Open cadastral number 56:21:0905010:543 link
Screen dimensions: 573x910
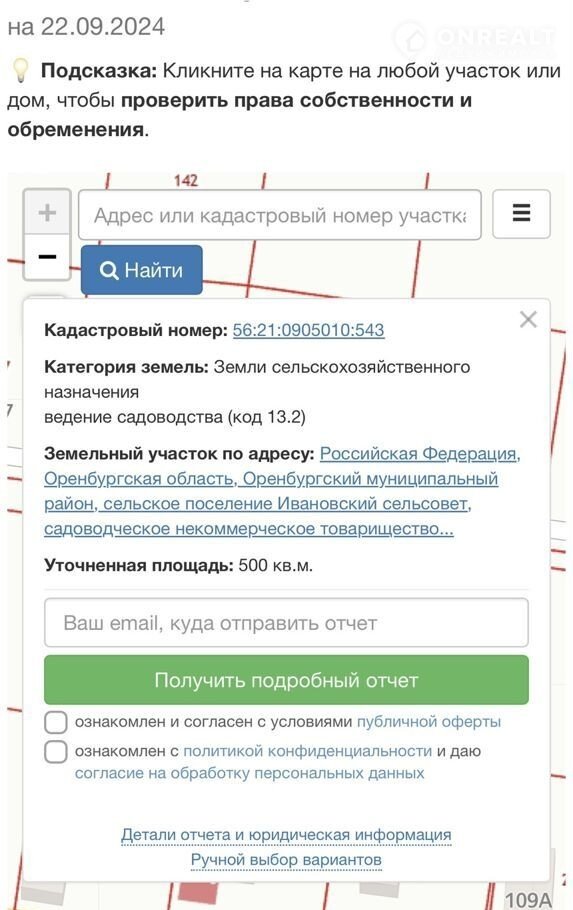308,330
